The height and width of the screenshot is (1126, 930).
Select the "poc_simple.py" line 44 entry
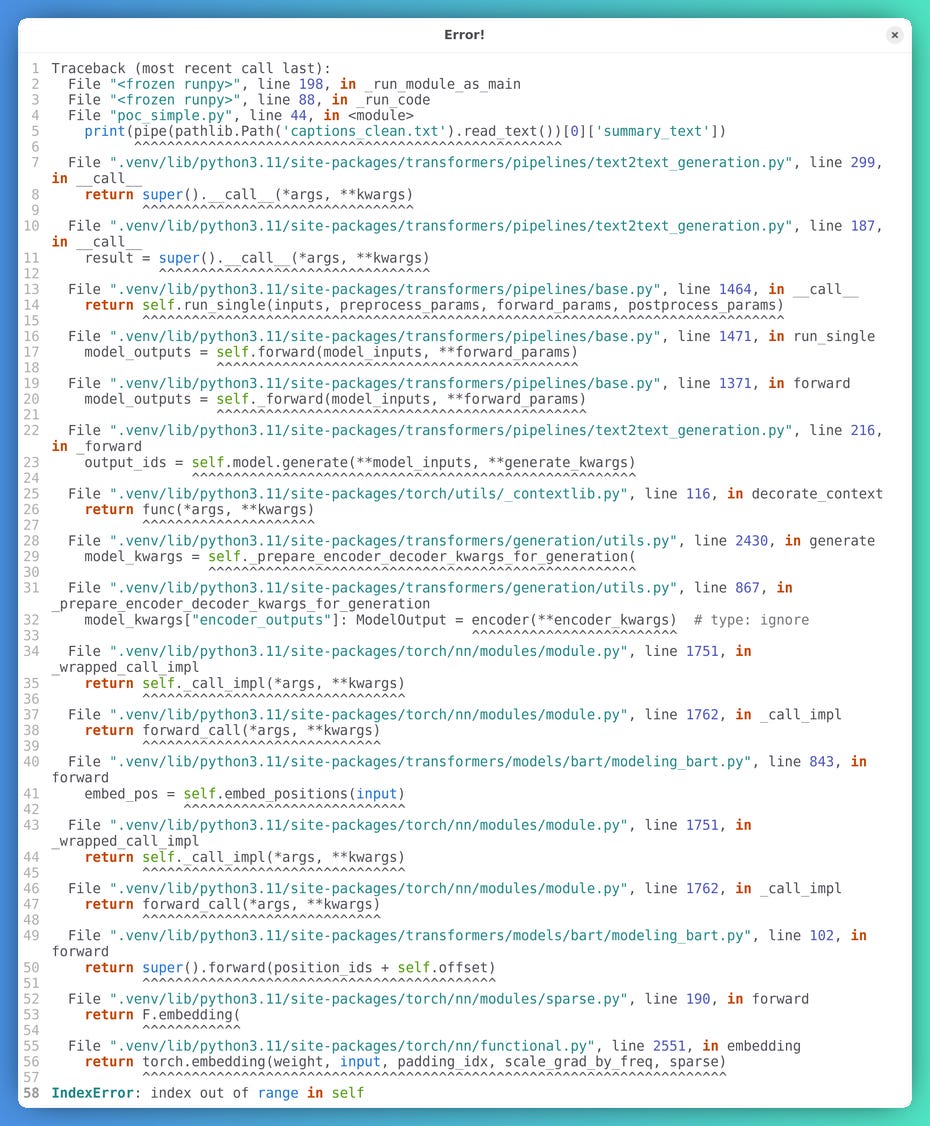click(x=241, y=116)
